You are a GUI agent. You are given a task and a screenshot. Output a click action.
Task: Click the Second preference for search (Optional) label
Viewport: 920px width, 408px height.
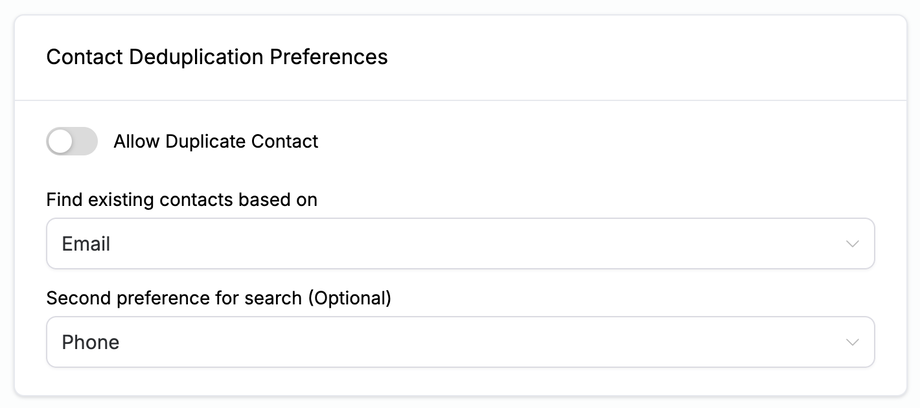(219, 298)
